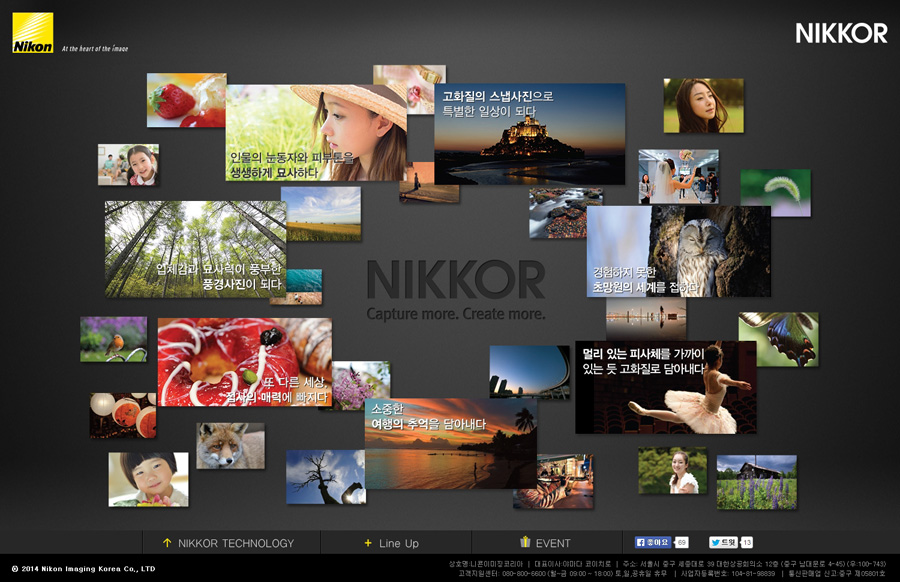Image resolution: width=900 pixels, height=582 pixels.
Task: Click the up arrow icon beside NIKKOR TECHNOLOGY
Action: click(x=167, y=543)
